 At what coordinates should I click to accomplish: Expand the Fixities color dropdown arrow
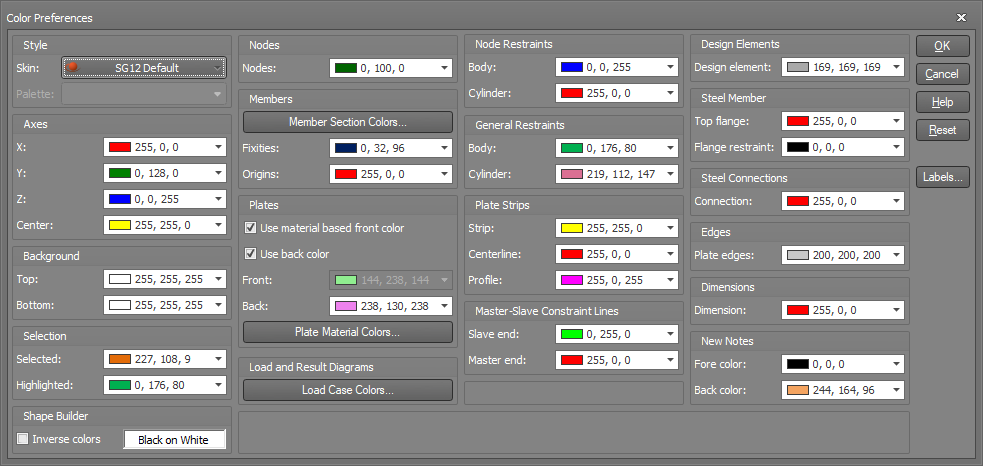pos(444,148)
